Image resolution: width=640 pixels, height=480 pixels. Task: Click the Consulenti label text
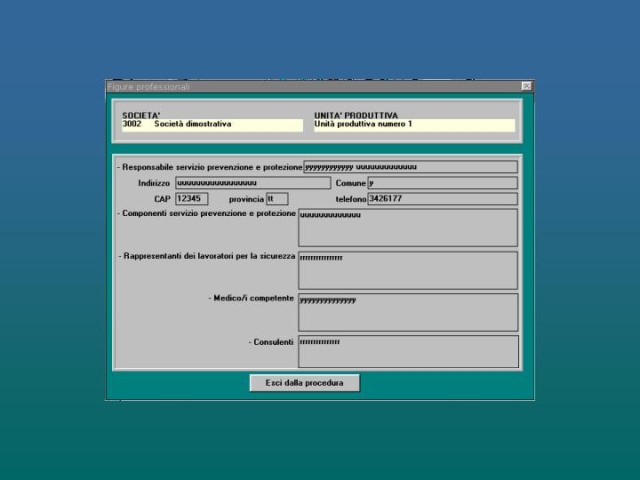pos(271,342)
